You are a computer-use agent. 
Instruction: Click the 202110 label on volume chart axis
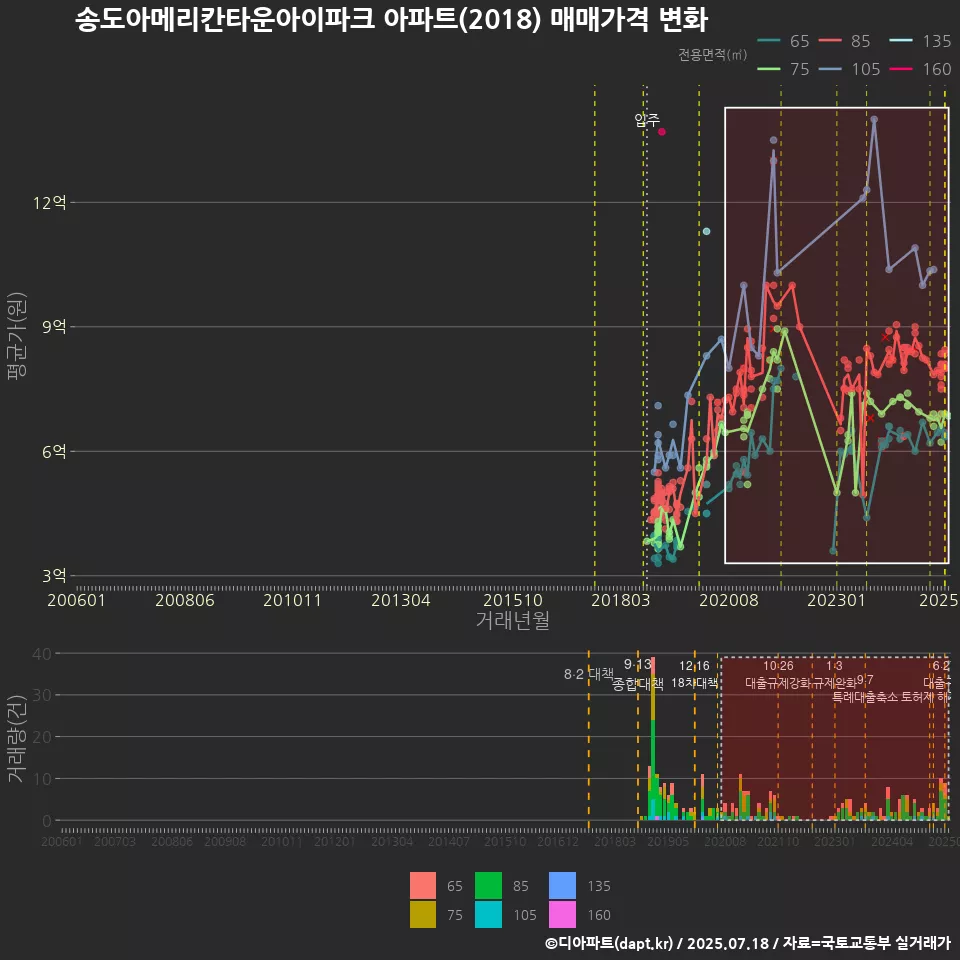pos(778,842)
